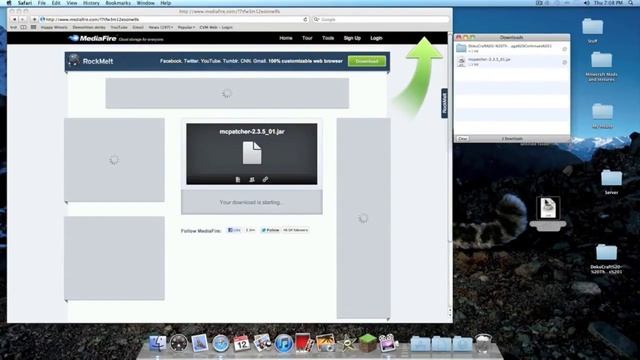Select mcpatcher jar row in Downloads
Screen dimensions: 640x360
point(512,62)
